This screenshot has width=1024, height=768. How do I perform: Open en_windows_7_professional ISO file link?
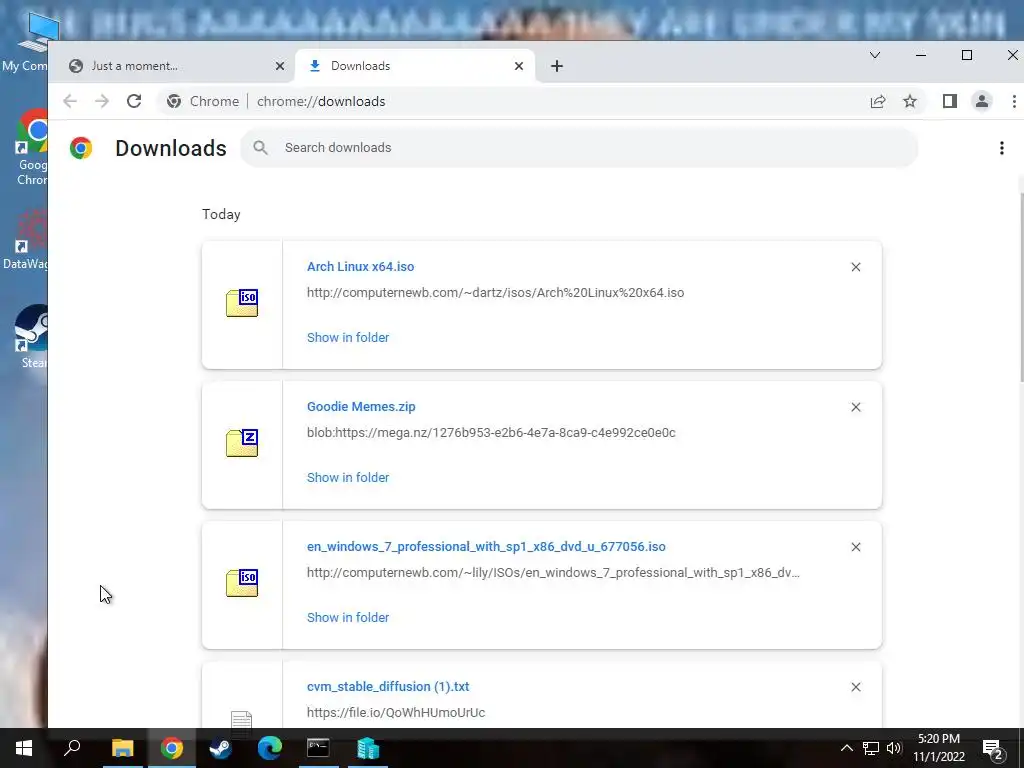[x=487, y=547]
